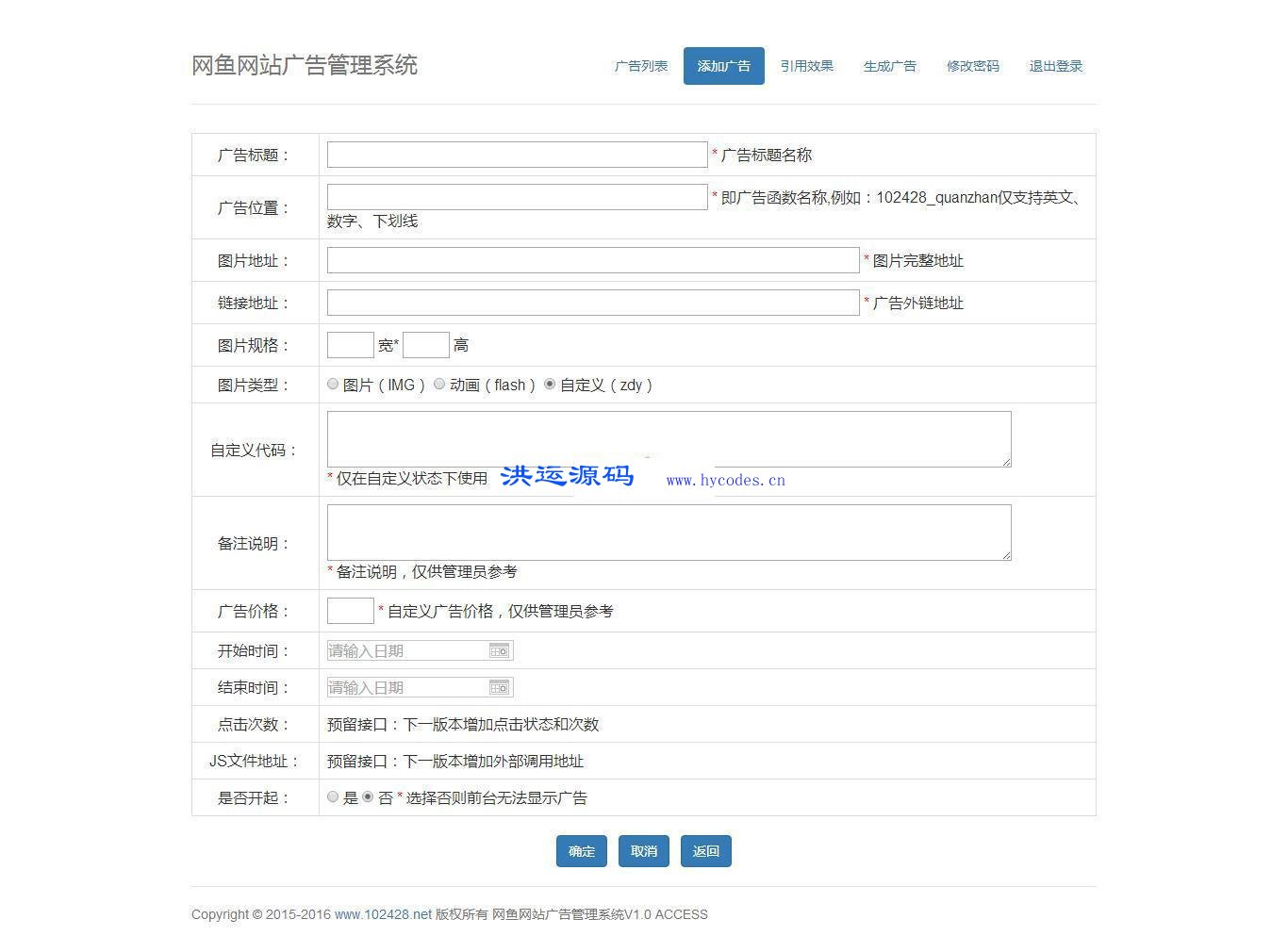Click the 广告外链地址 hint text

tap(918, 303)
